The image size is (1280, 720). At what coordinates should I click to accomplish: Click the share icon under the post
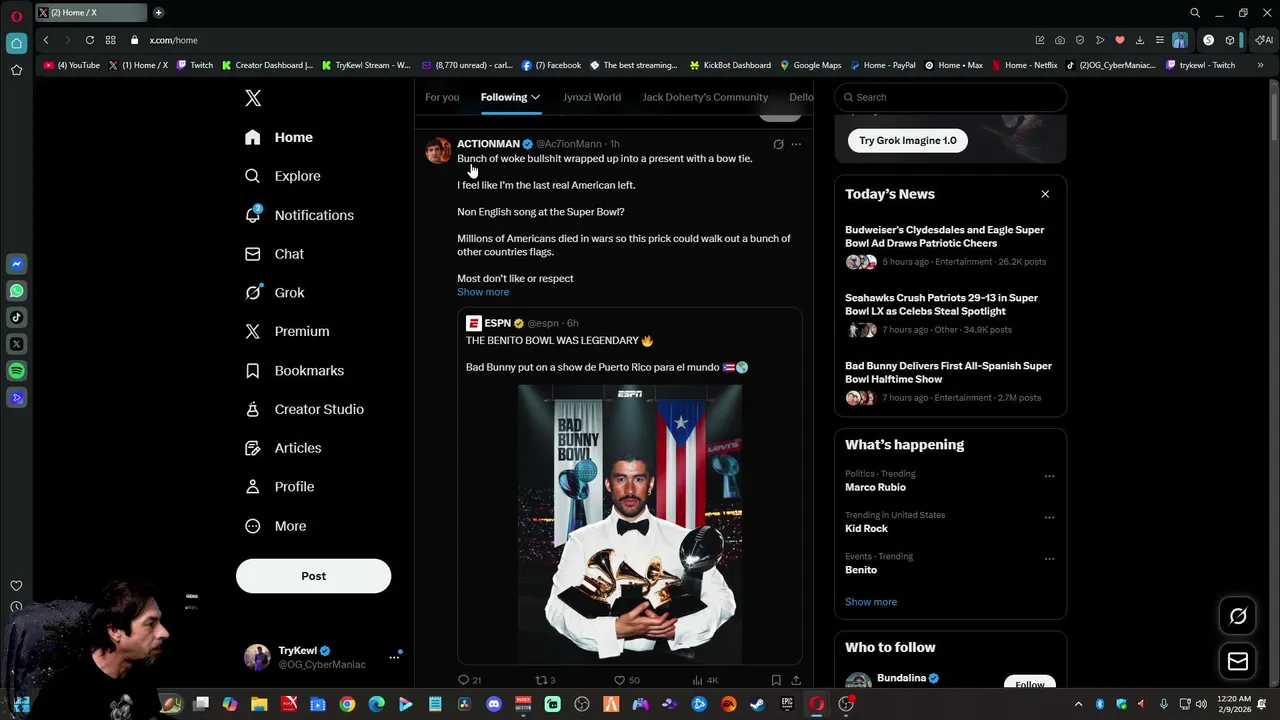coord(796,680)
